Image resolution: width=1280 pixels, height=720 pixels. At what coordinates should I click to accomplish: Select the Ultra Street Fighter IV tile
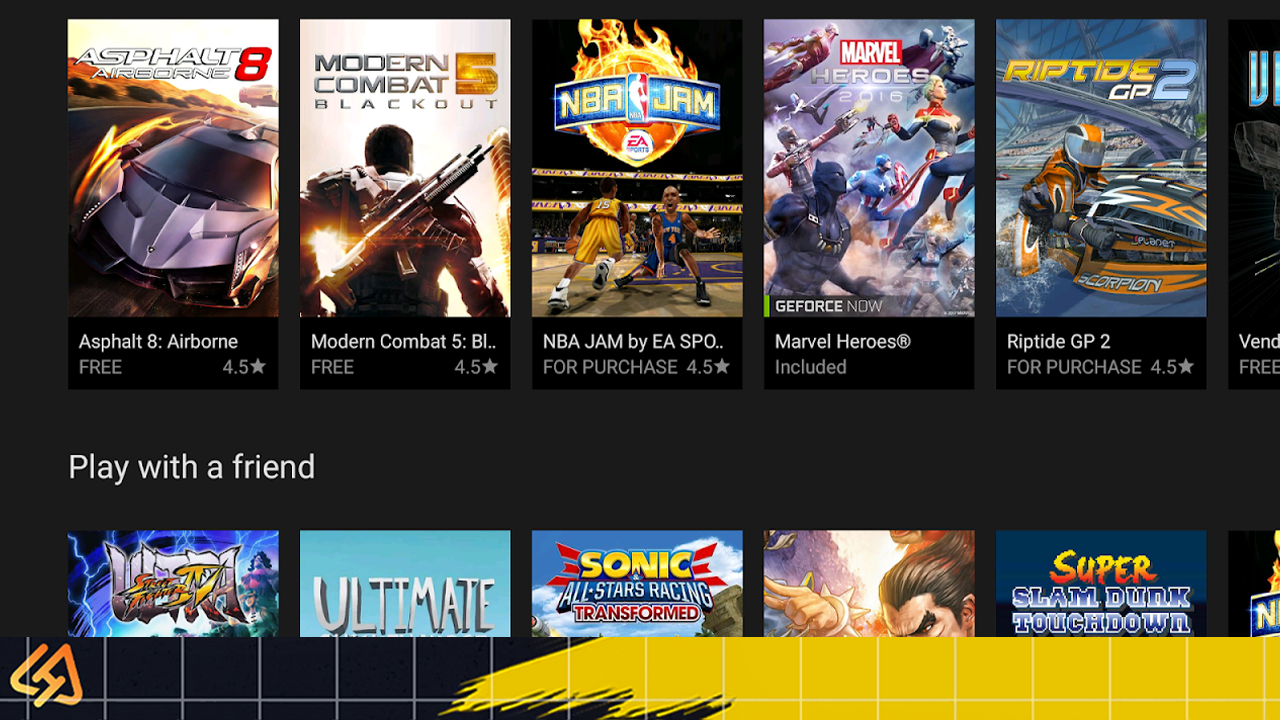pos(173,584)
